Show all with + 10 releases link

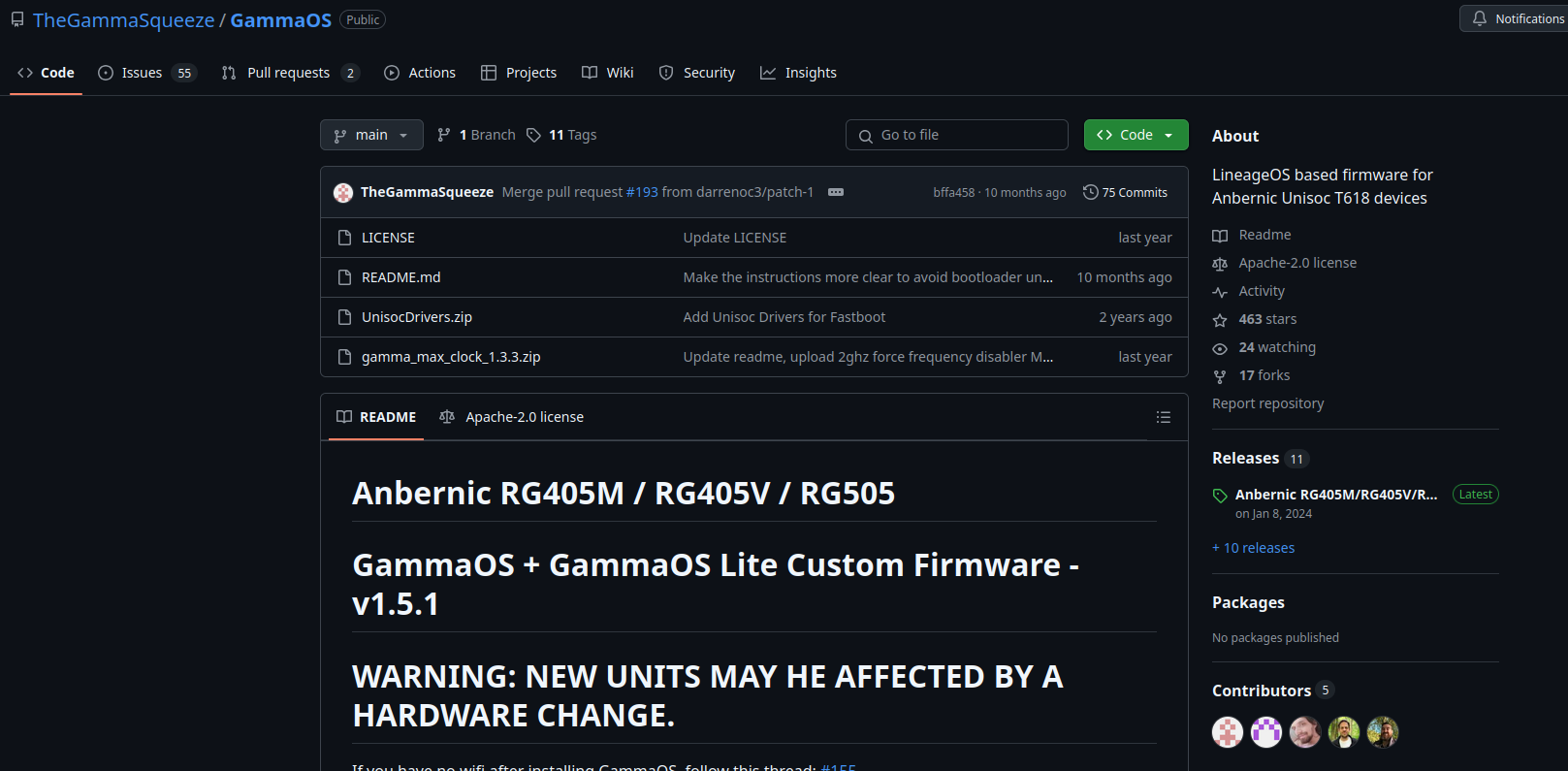1253,548
